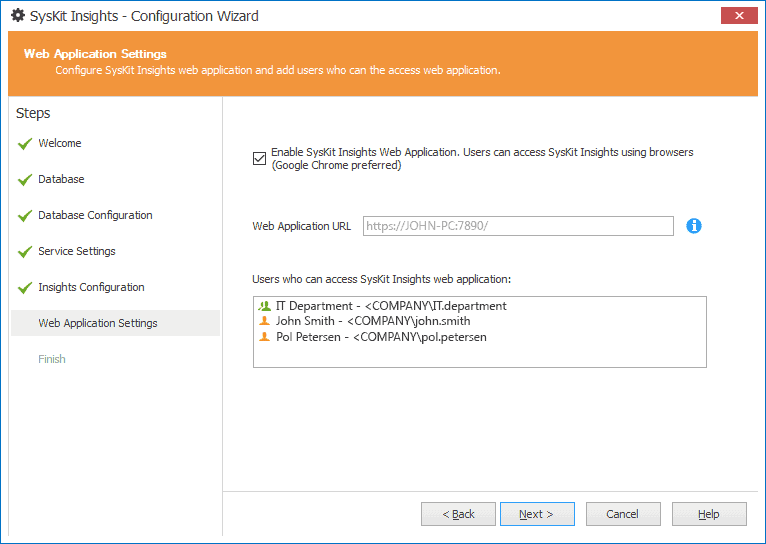Click the checkmark beside Database Configuration
The height and width of the screenshot is (544, 766).
tap(25, 215)
